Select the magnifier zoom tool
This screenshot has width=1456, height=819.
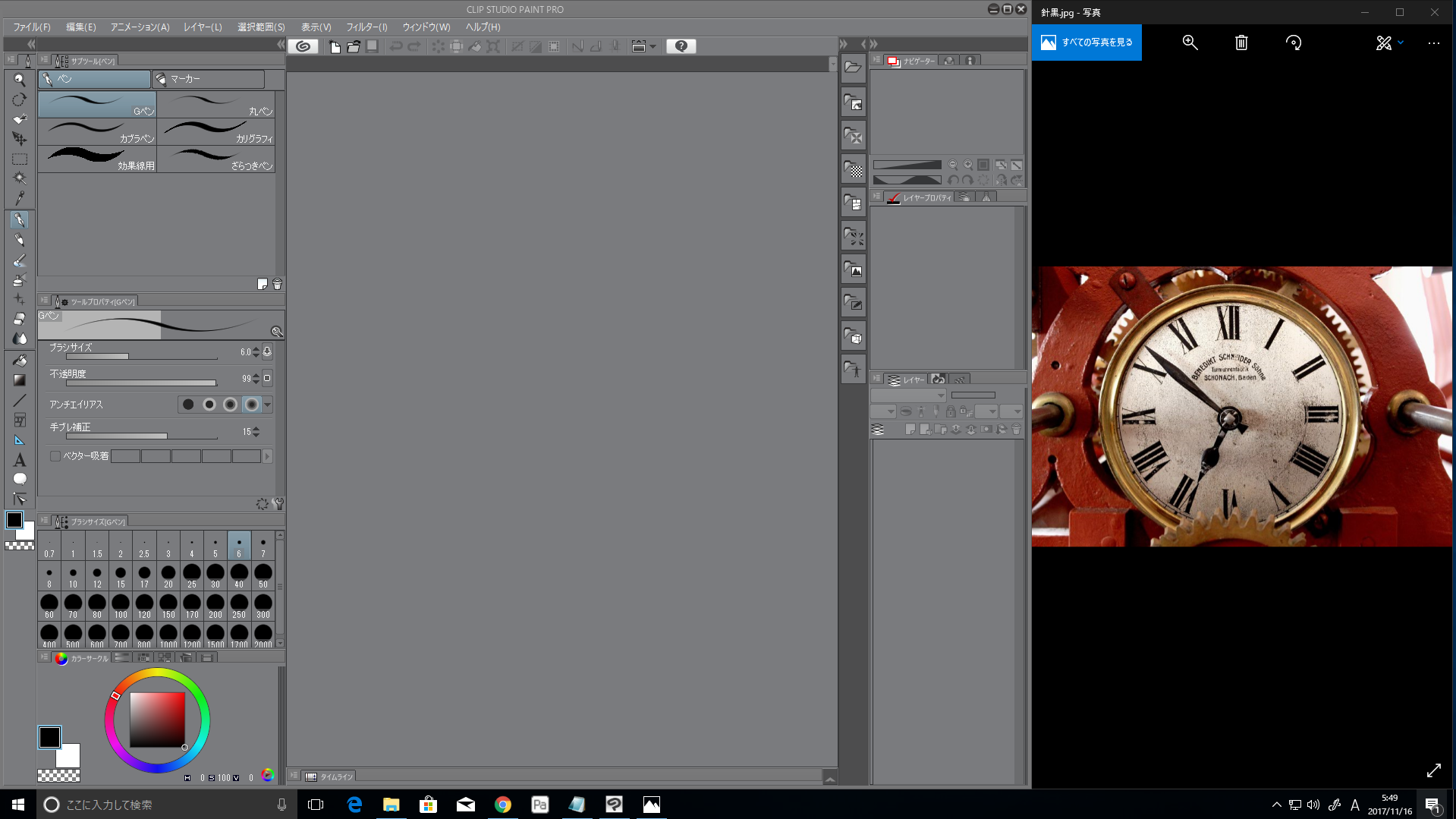click(x=20, y=80)
